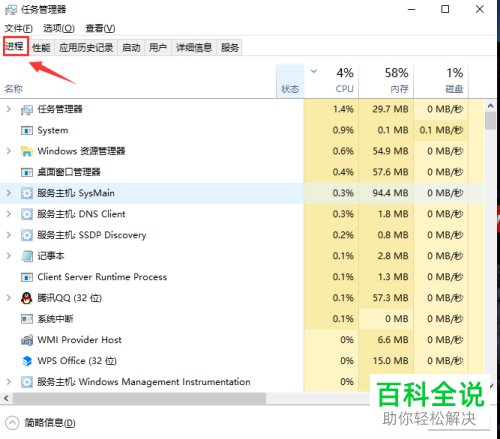Switch to the 详细信息 tab
The width and height of the screenshot is (500, 439).
(194, 48)
